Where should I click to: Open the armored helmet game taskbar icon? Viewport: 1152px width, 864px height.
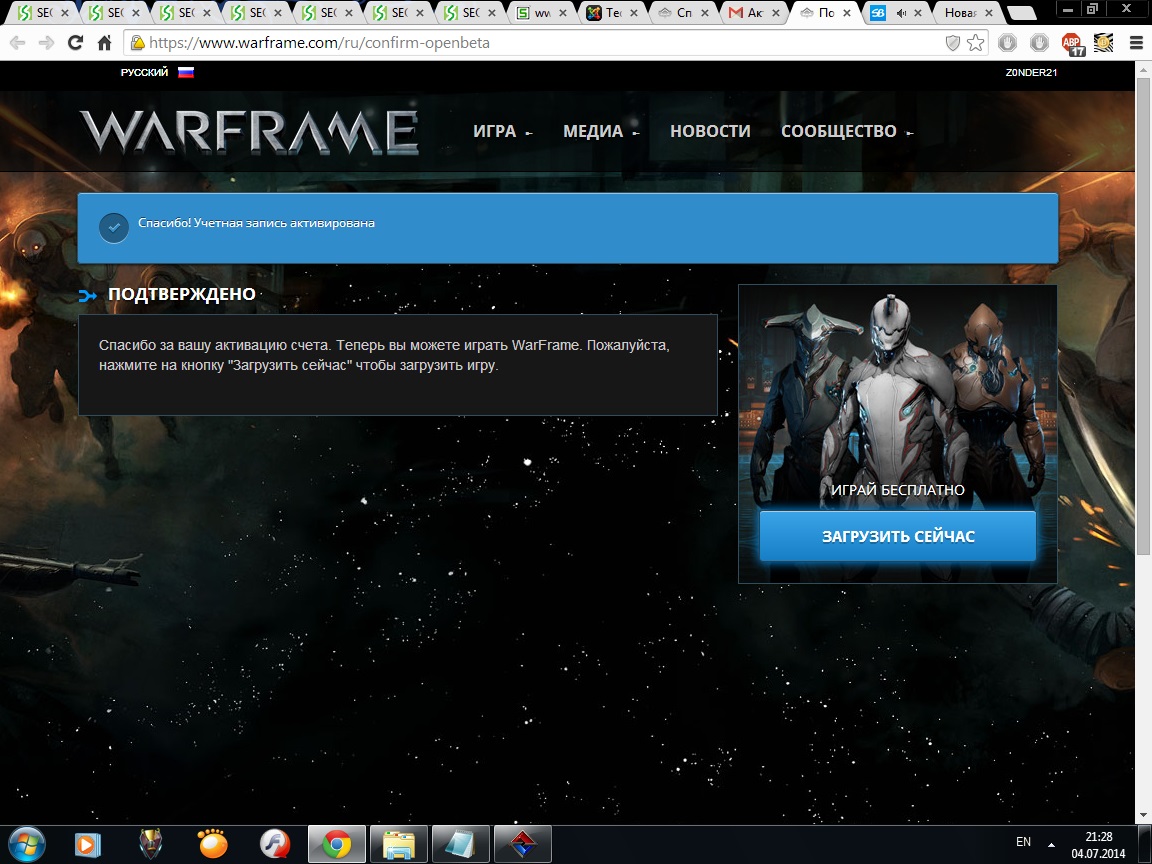(x=151, y=844)
